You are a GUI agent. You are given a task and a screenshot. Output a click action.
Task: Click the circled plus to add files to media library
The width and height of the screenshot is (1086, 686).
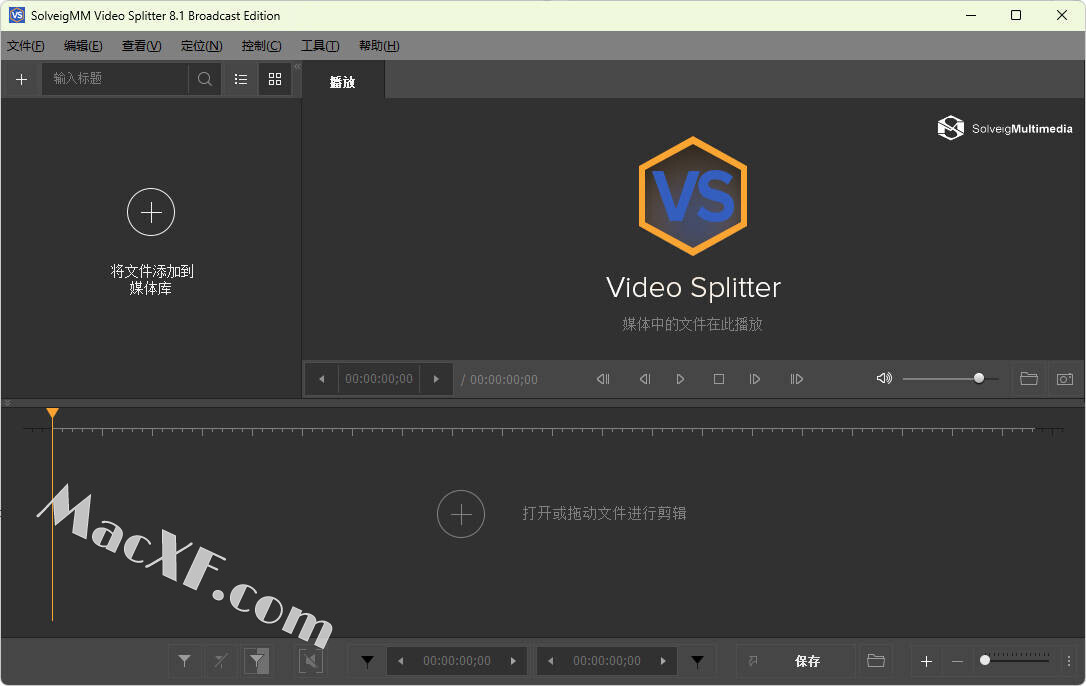(151, 212)
